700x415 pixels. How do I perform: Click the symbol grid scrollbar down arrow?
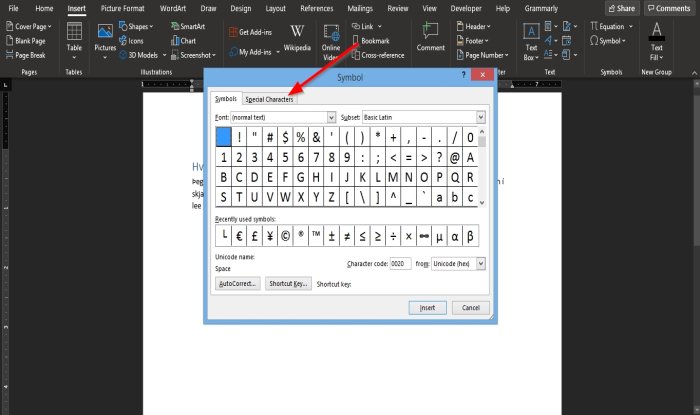482,202
